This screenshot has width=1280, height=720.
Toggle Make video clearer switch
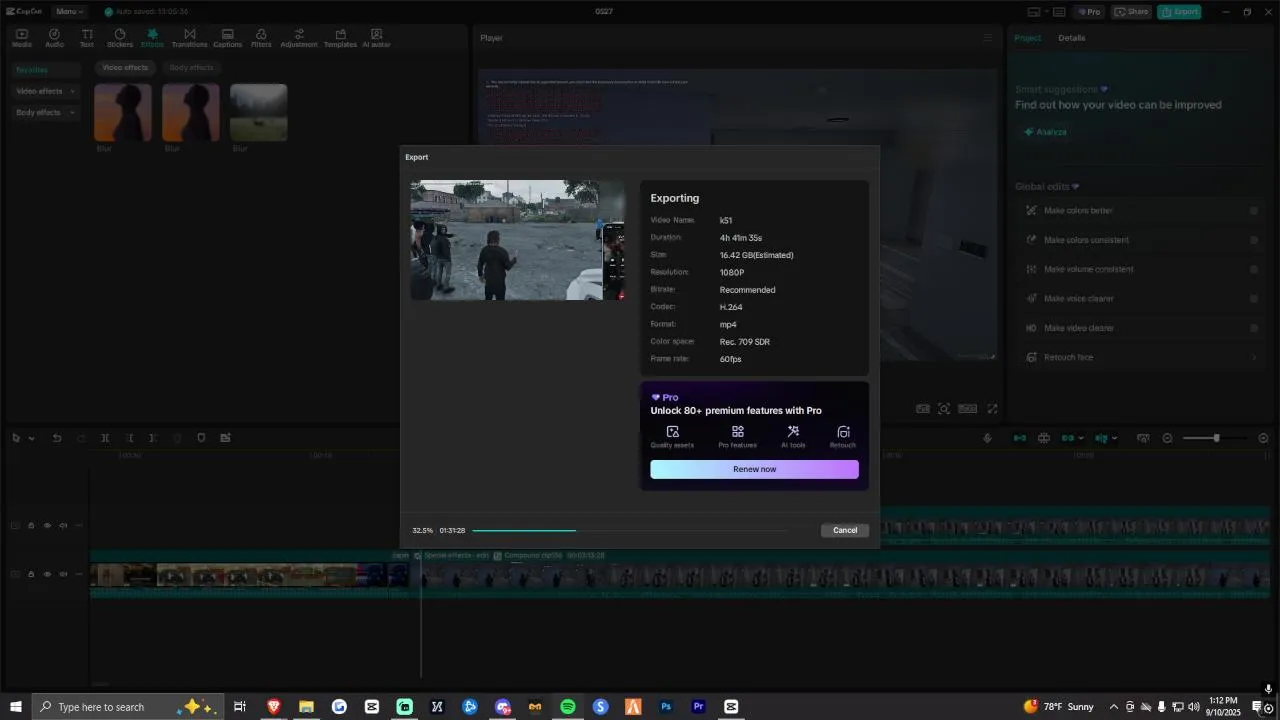1253,328
